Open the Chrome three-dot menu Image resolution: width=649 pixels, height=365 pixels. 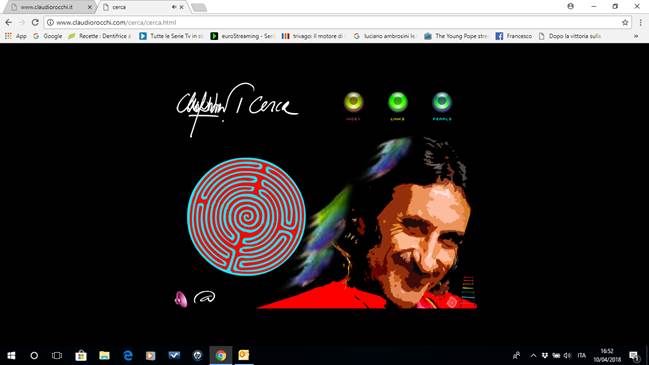[x=641, y=22]
